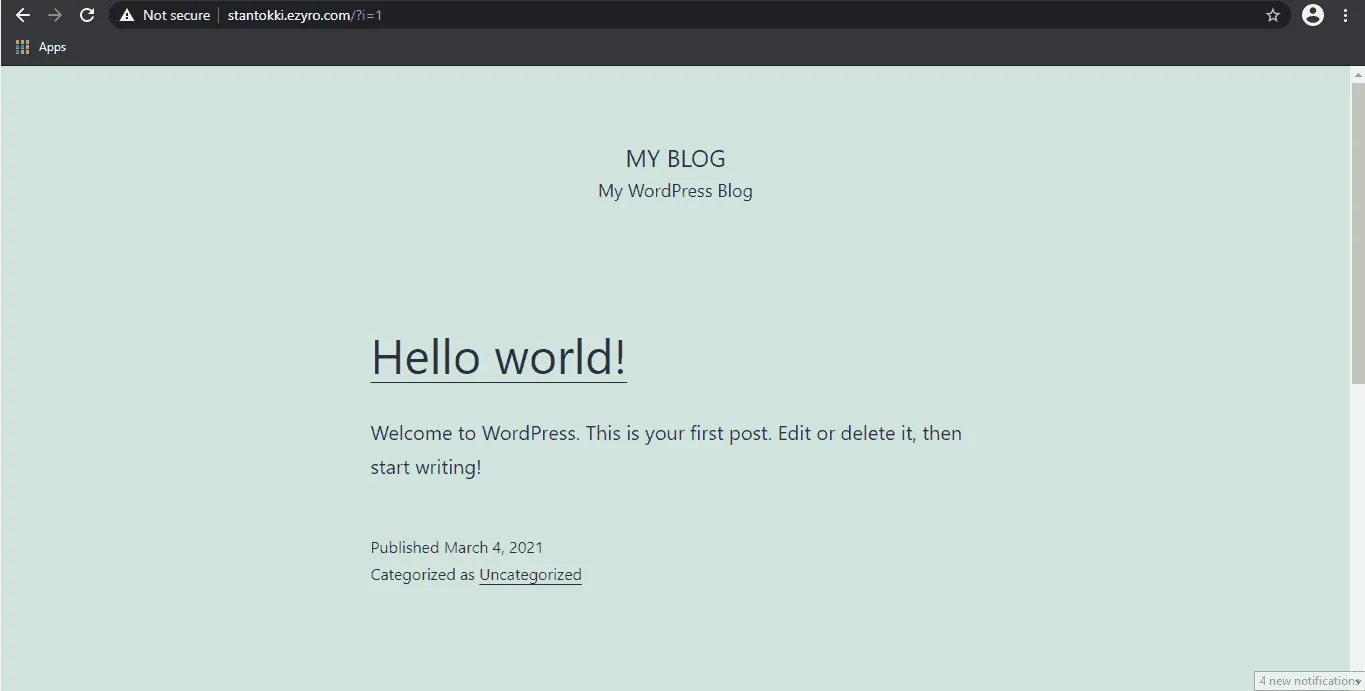
Task: Click the My WordPress Blog tagline
Action: coord(675,191)
